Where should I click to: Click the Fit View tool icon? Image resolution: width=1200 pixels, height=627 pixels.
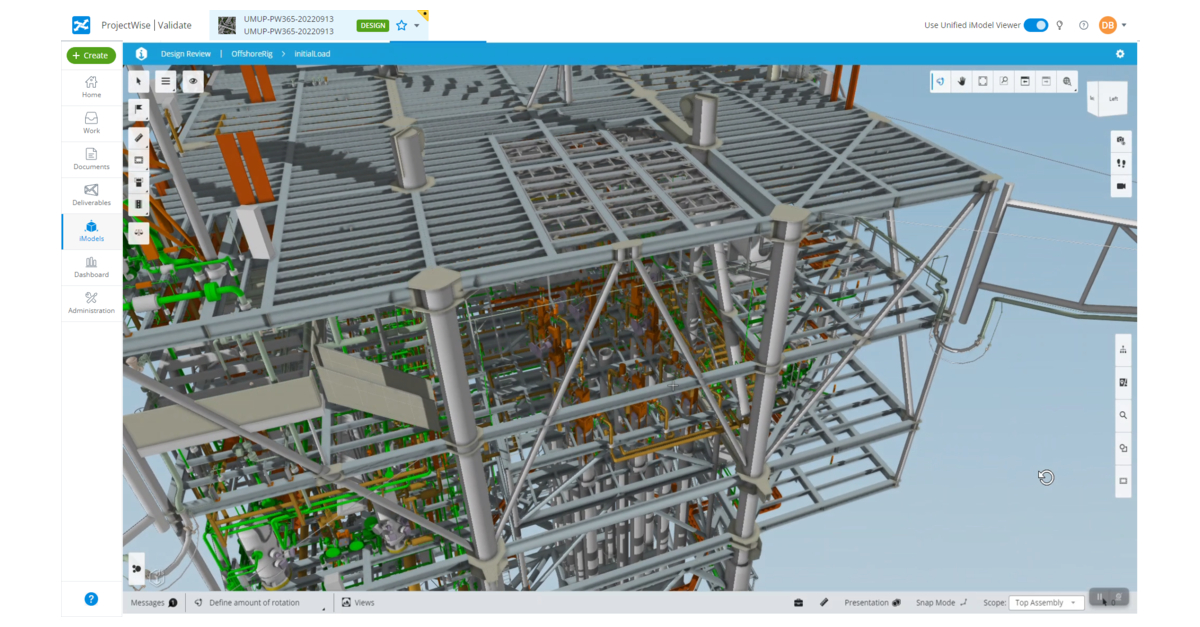[x=983, y=81]
